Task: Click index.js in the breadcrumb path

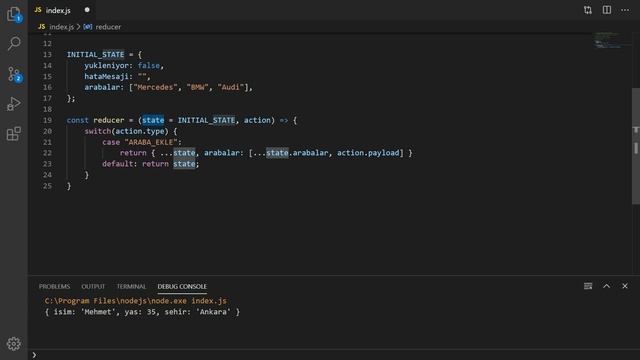Action: (x=61, y=27)
